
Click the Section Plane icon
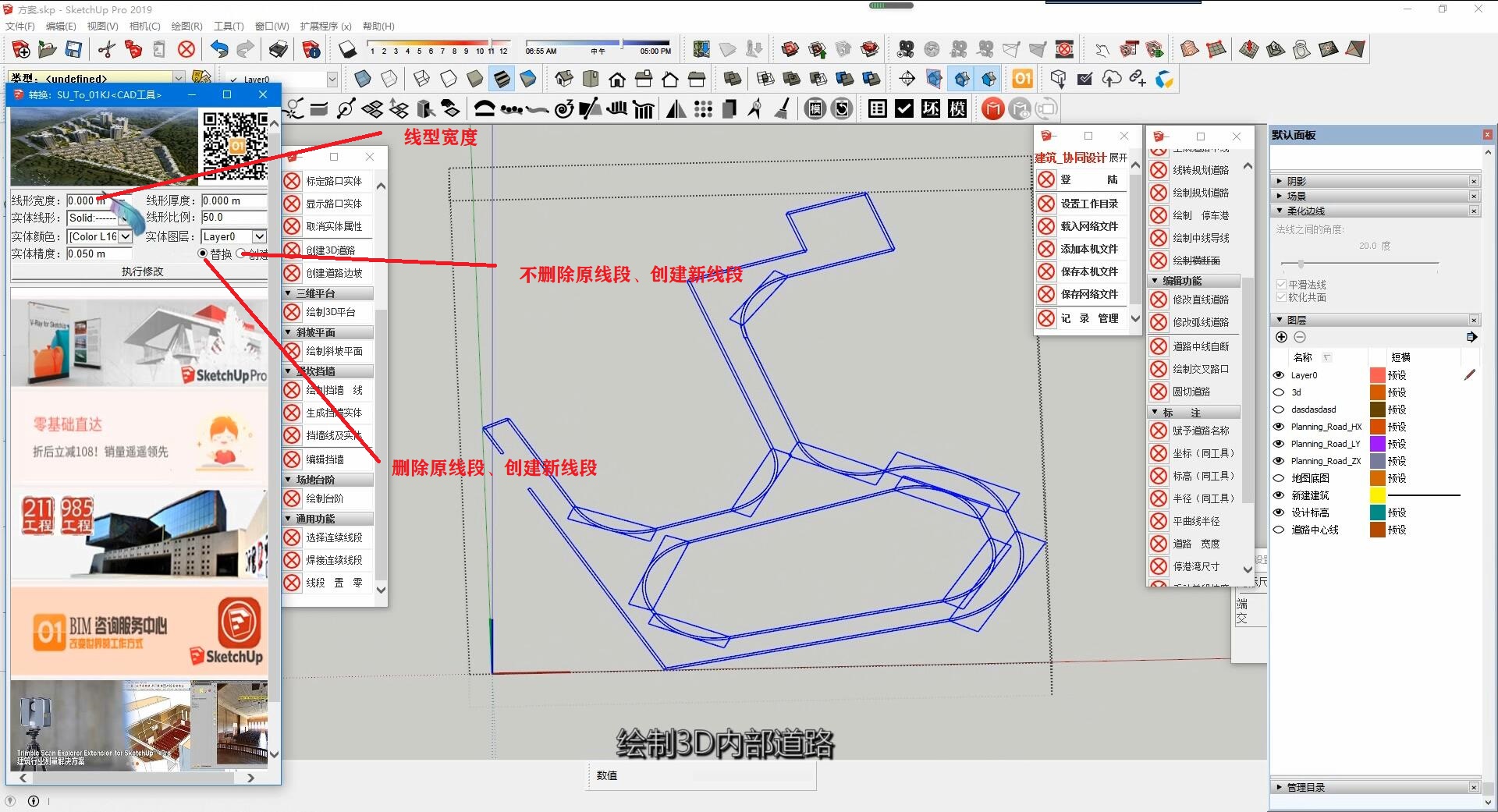(x=907, y=79)
